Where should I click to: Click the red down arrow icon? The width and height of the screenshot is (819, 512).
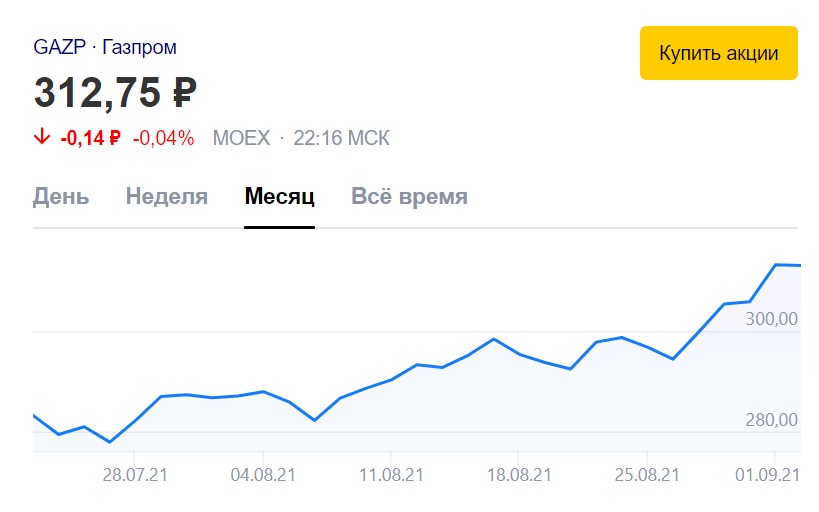(42, 137)
